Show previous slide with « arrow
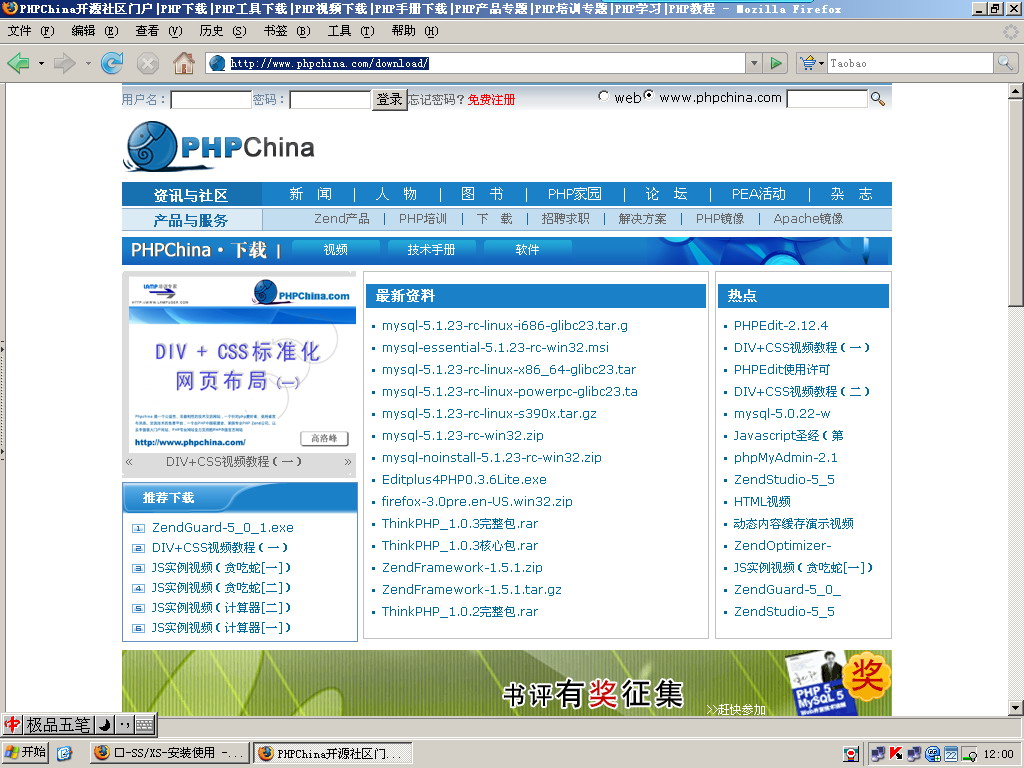Image resolution: width=1024 pixels, height=768 pixels. (x=129, y=462)
